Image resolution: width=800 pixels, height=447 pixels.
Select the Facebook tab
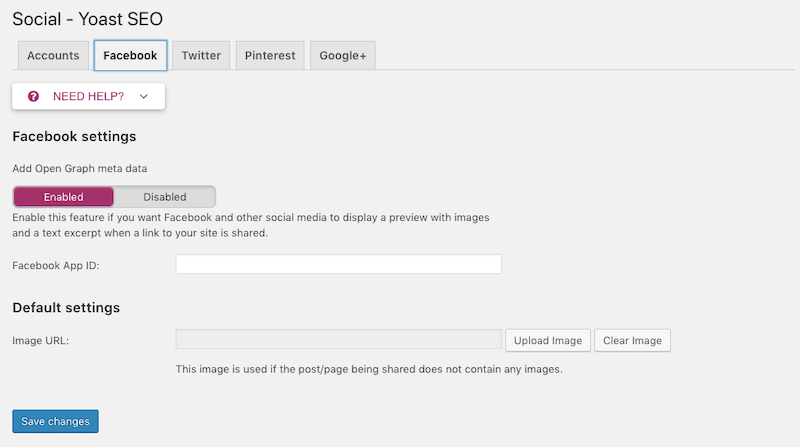click(130, 55)
